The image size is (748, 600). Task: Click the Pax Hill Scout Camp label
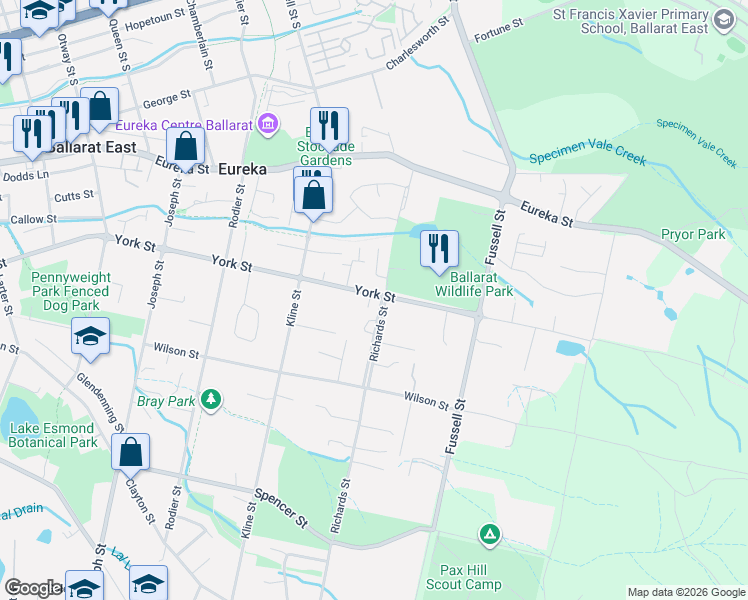coord(464,577)
